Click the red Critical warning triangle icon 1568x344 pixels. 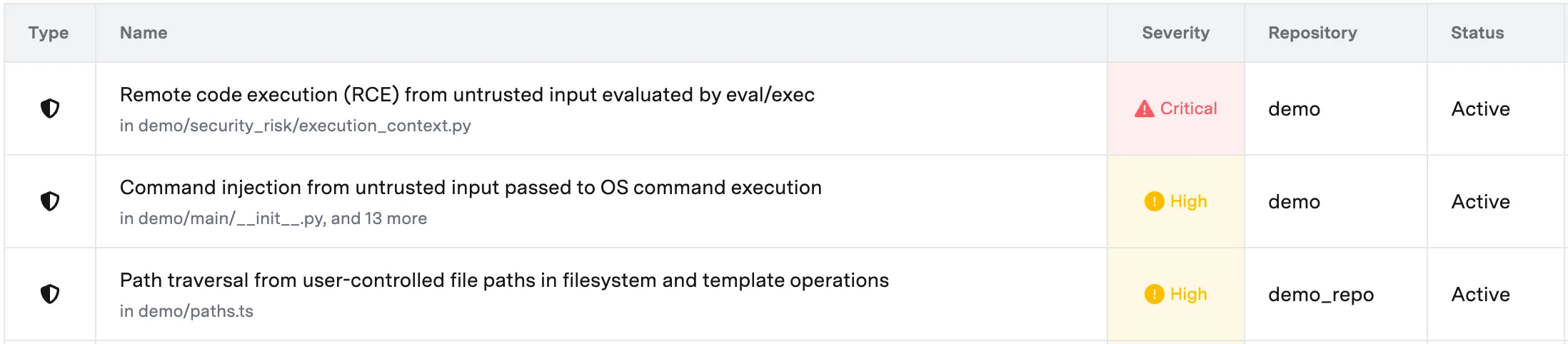click(x=1144, y=108)
